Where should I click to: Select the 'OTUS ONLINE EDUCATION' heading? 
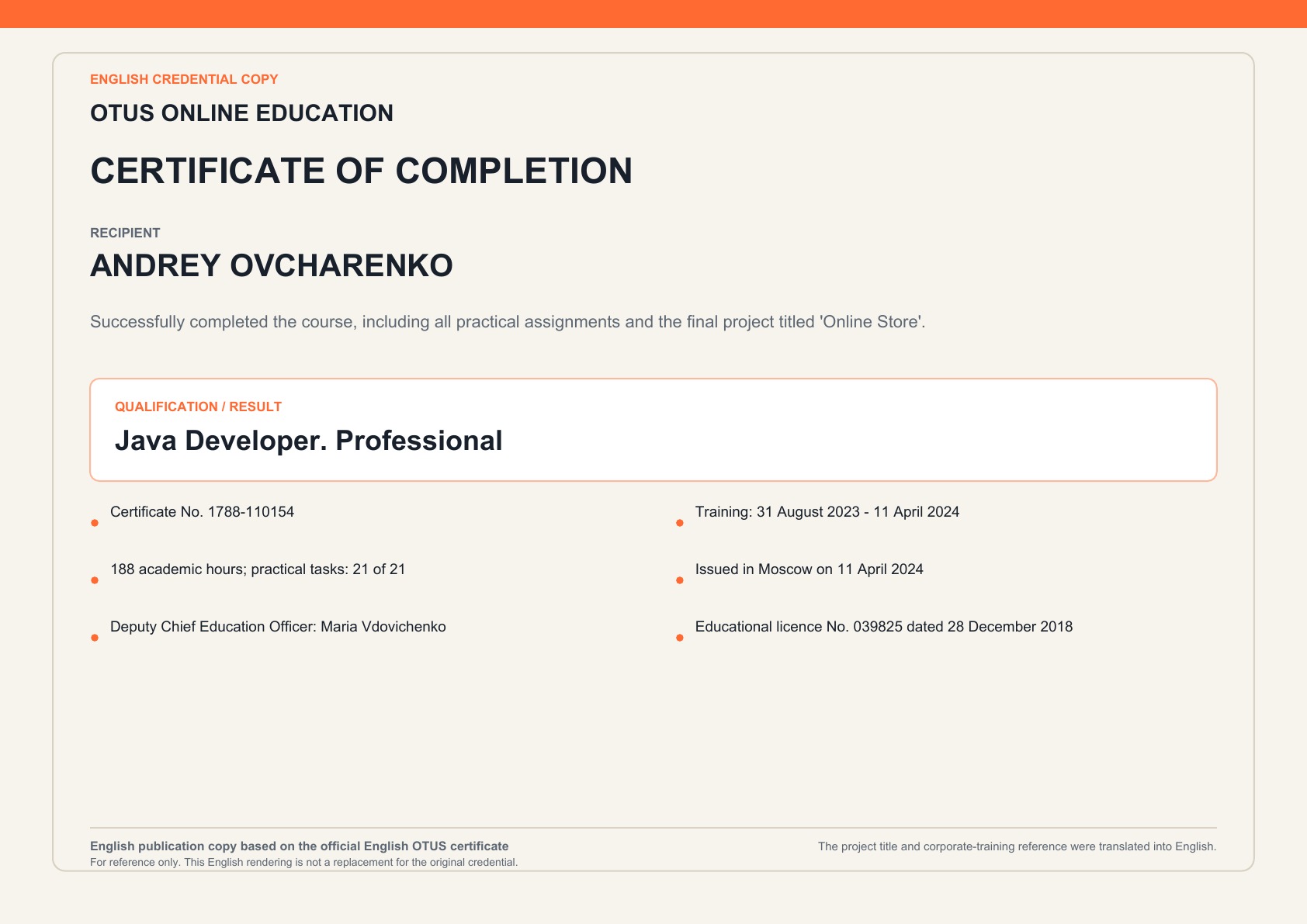(x=241, y=113)
